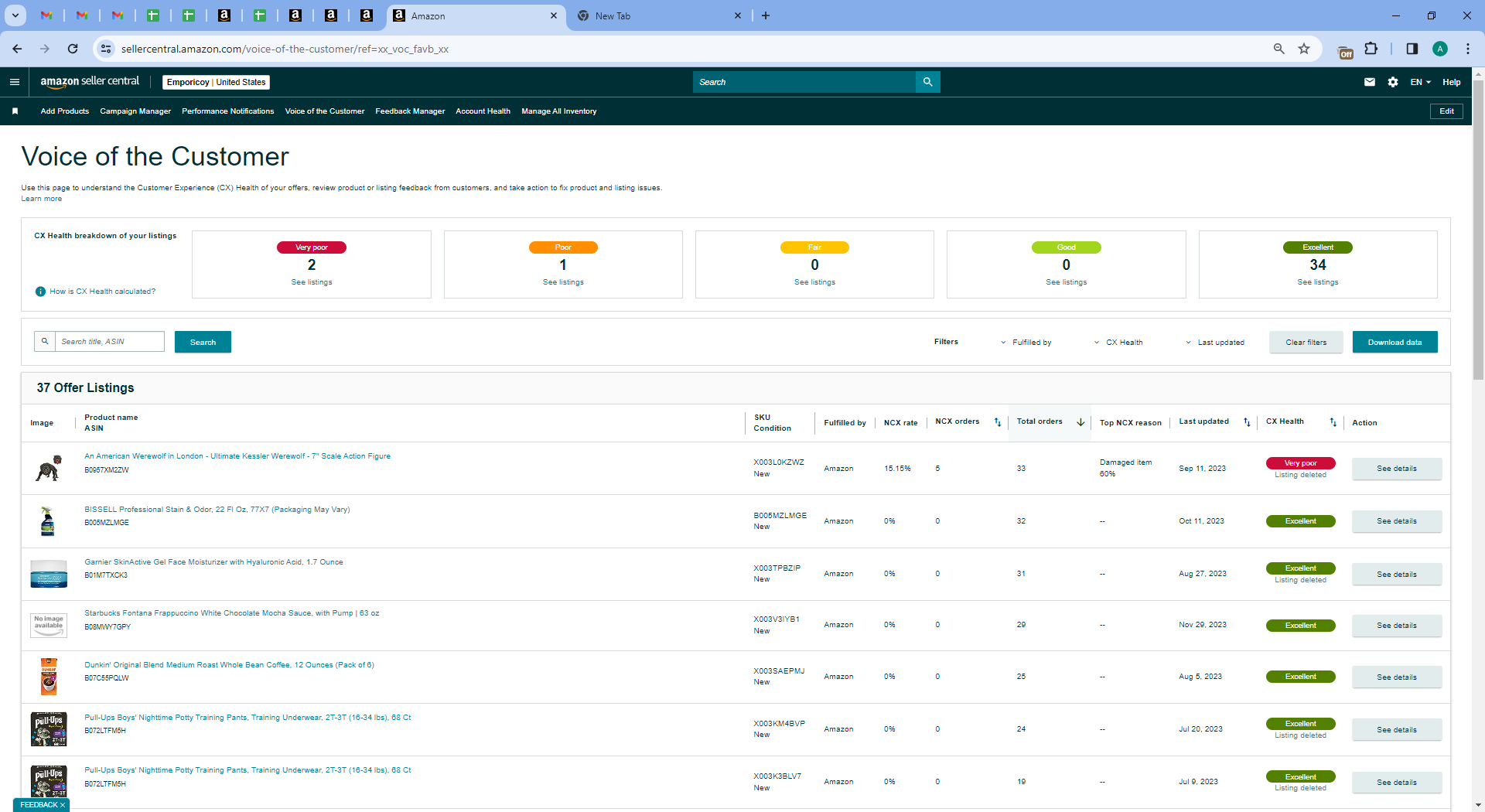
Task: Open the settings gear in the header
Action: (1393, 82)
